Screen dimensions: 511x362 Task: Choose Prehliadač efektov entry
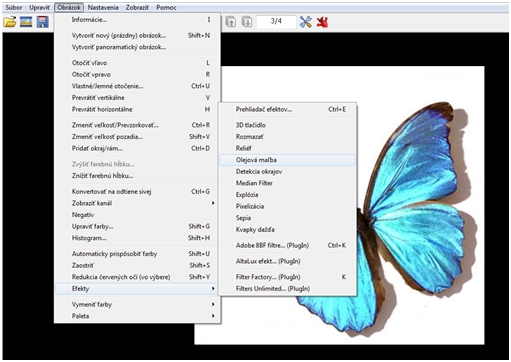click(287, 109)
